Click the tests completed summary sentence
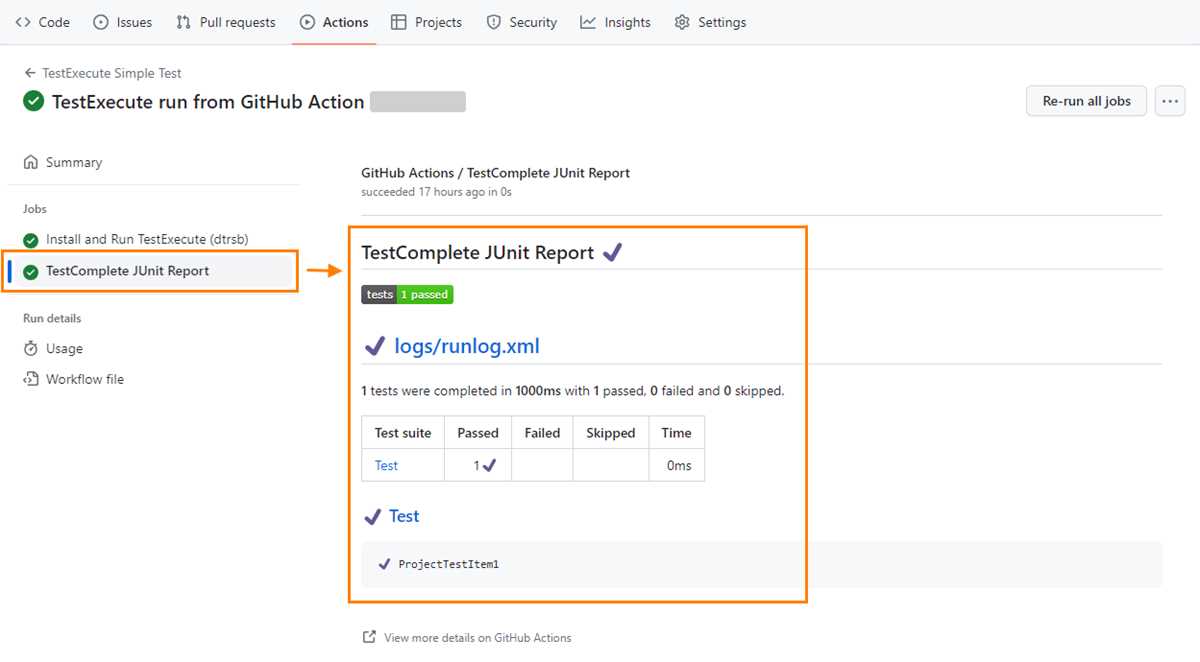 click(x=572, y=391)
